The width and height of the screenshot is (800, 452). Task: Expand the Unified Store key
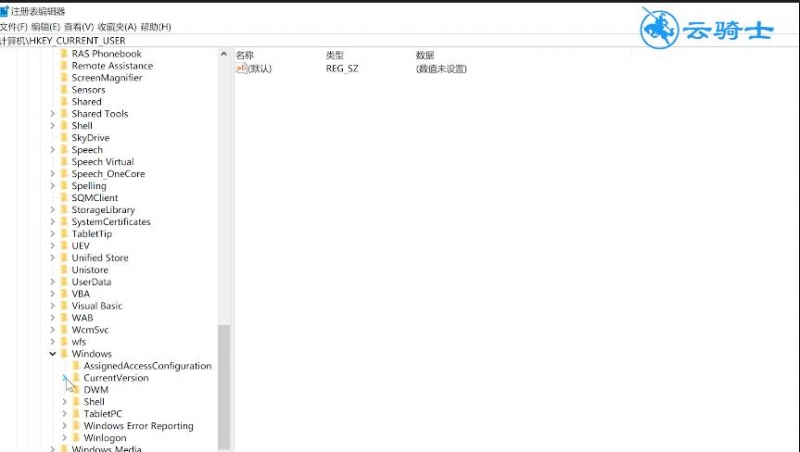coord(53,258)
